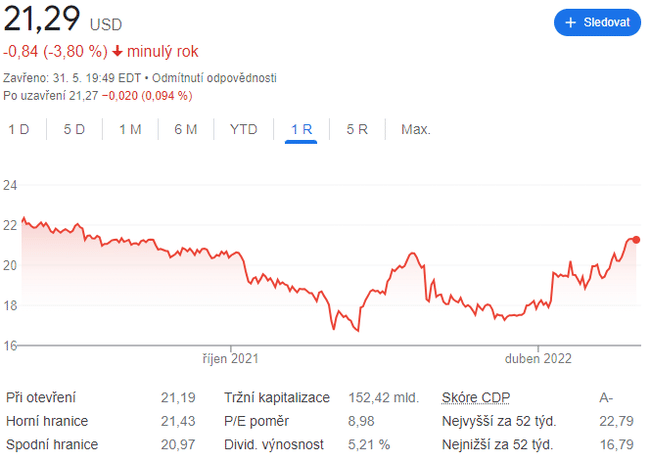
Task: Click the duben 2022 axis label
Action: pos(538,358)
